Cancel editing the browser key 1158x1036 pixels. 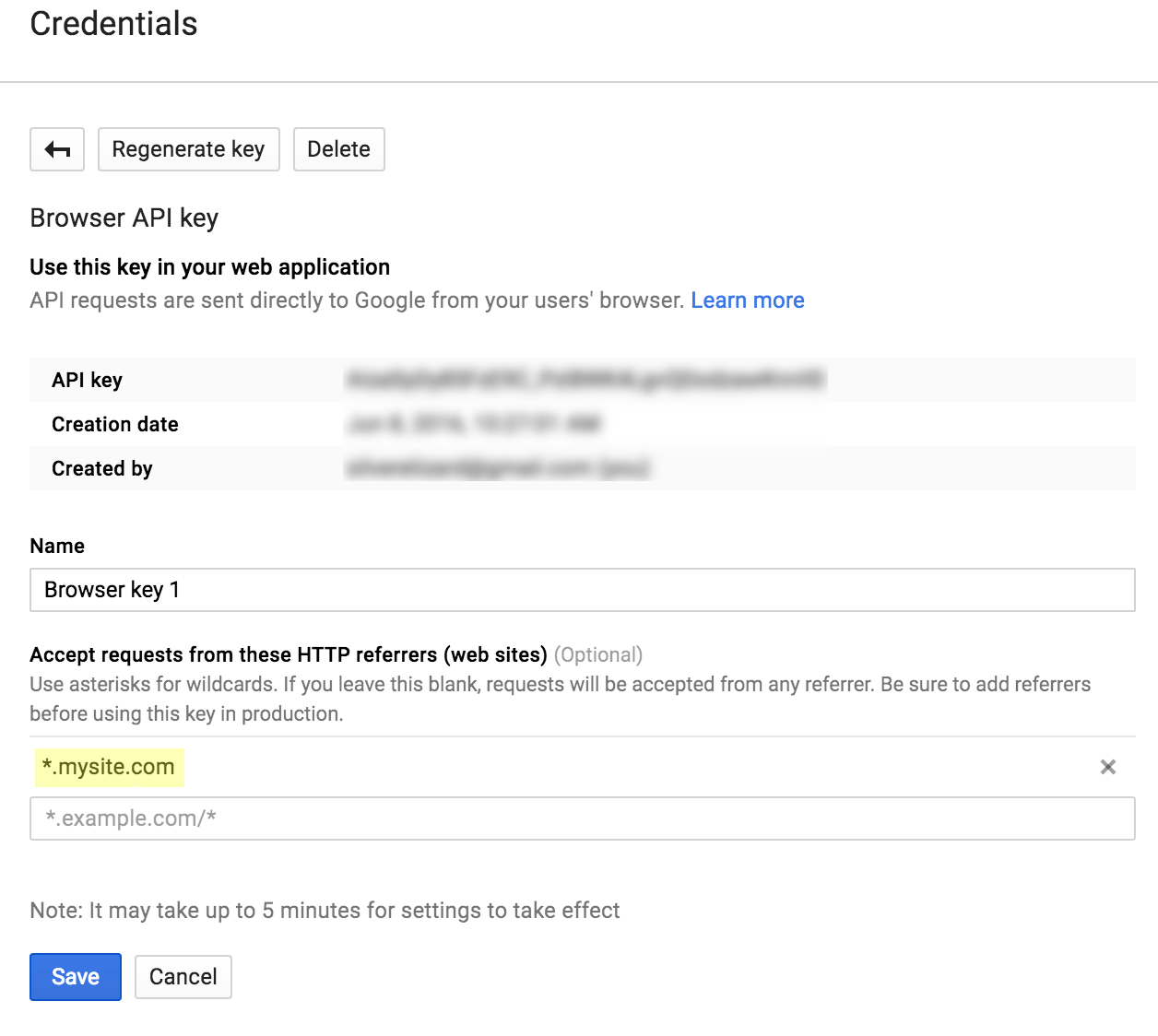pyautogui.click(x=183, y=976)
